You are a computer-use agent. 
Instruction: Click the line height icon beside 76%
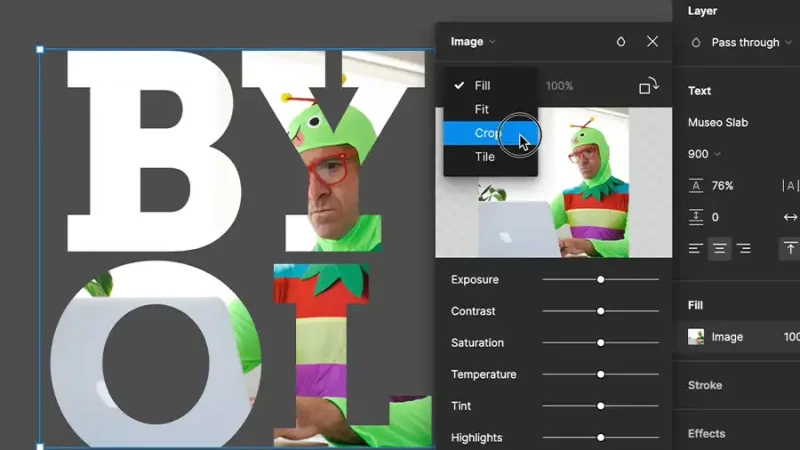[696, 186]
